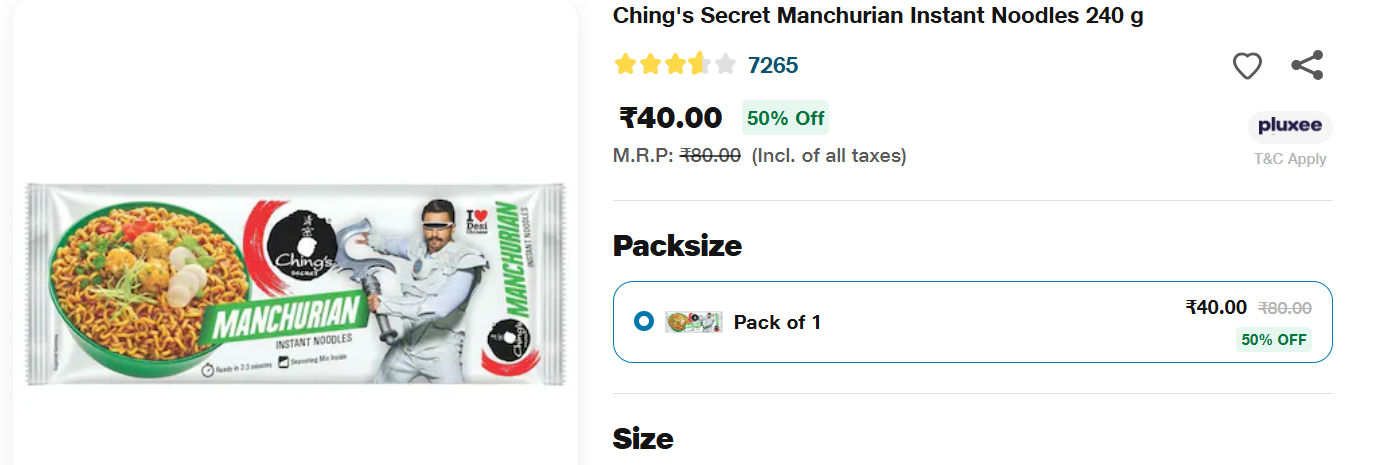Click the Size section heading
Screen dimensions: 1388x465
coord(643,439)
